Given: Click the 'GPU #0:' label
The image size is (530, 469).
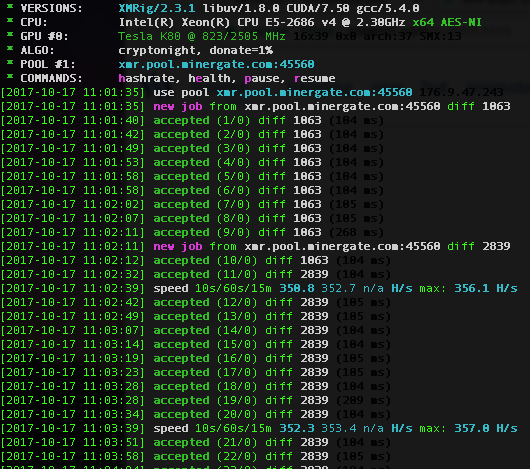Looking at the screenshot, I should tap(45, 36).
